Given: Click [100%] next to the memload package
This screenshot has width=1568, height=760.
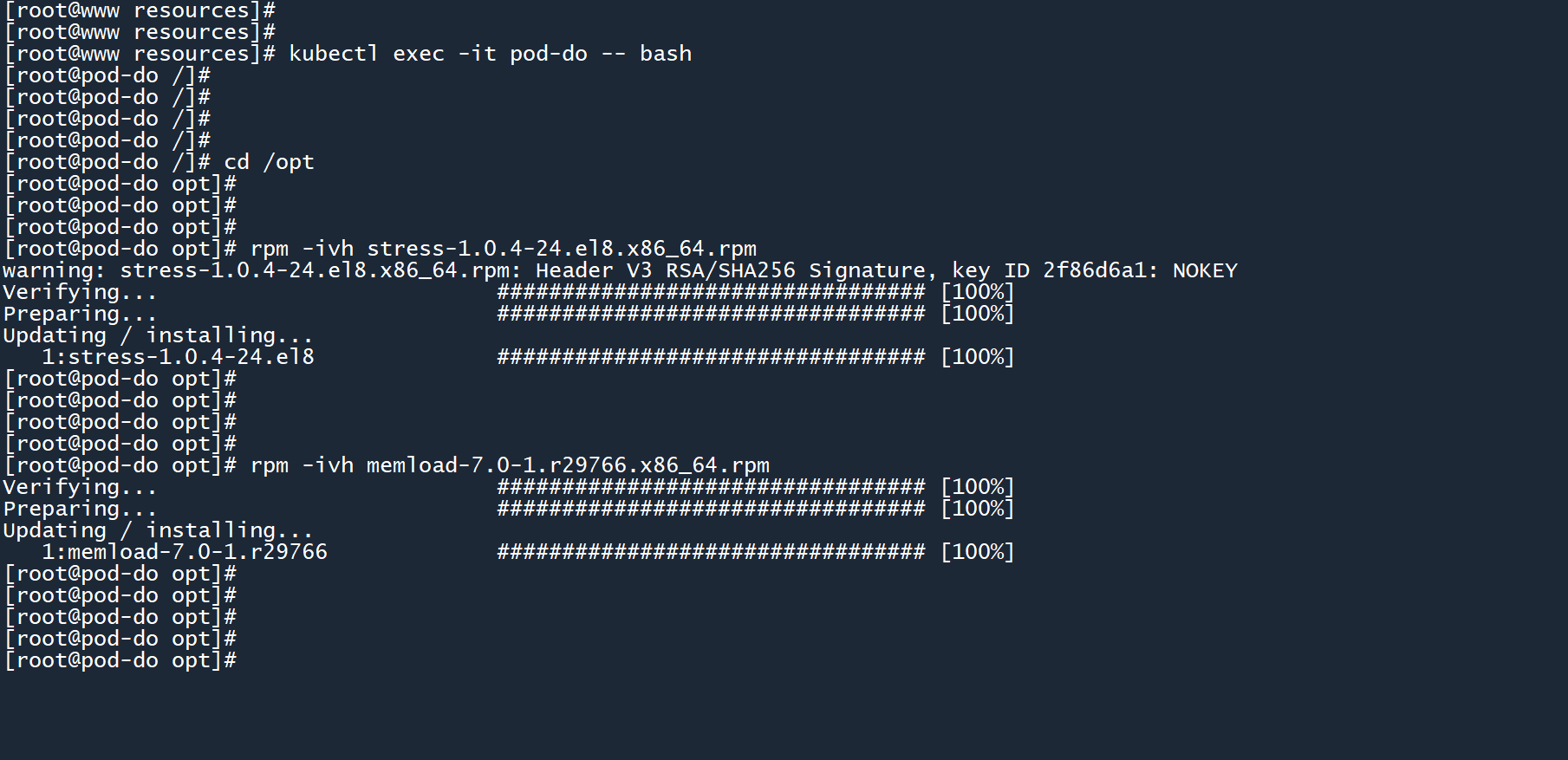Looking at the screenshot, I should pos(977,552).
